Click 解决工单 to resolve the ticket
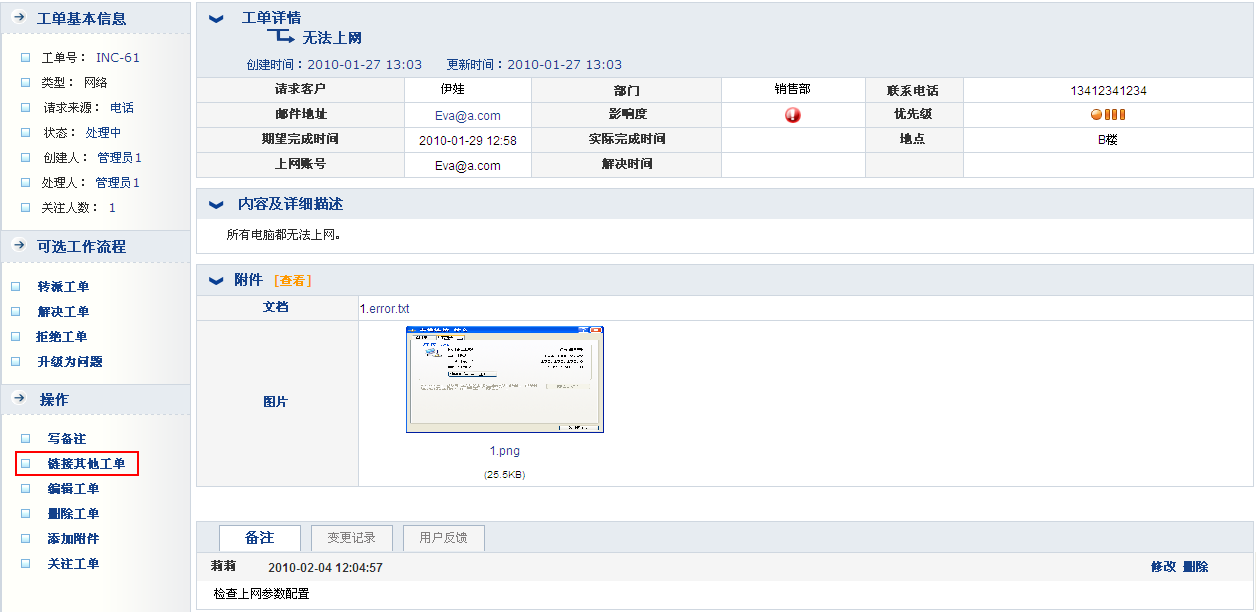Screen dimensions: 1258x612 coord(63,312)
